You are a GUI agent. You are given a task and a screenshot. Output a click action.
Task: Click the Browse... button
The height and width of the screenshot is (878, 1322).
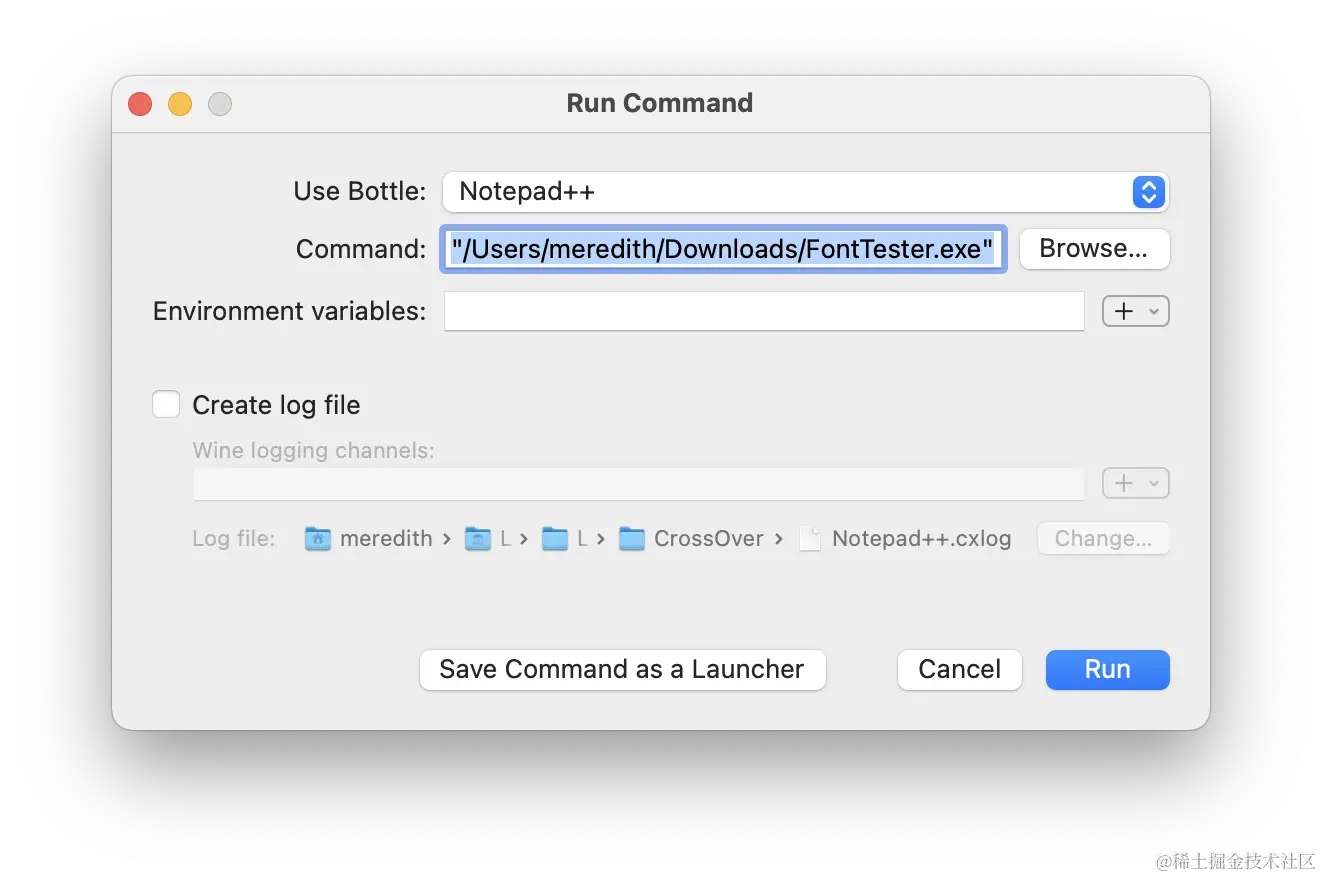pos(1094,249)
